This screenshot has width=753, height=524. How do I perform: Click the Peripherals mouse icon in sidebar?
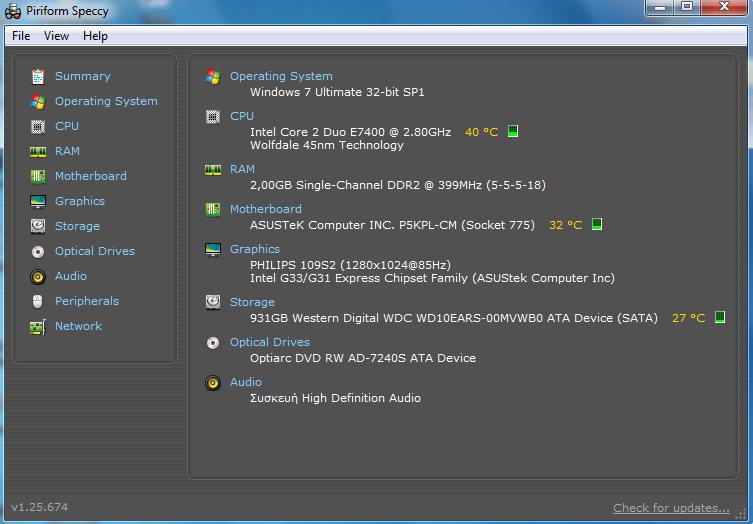pos(37,301)
